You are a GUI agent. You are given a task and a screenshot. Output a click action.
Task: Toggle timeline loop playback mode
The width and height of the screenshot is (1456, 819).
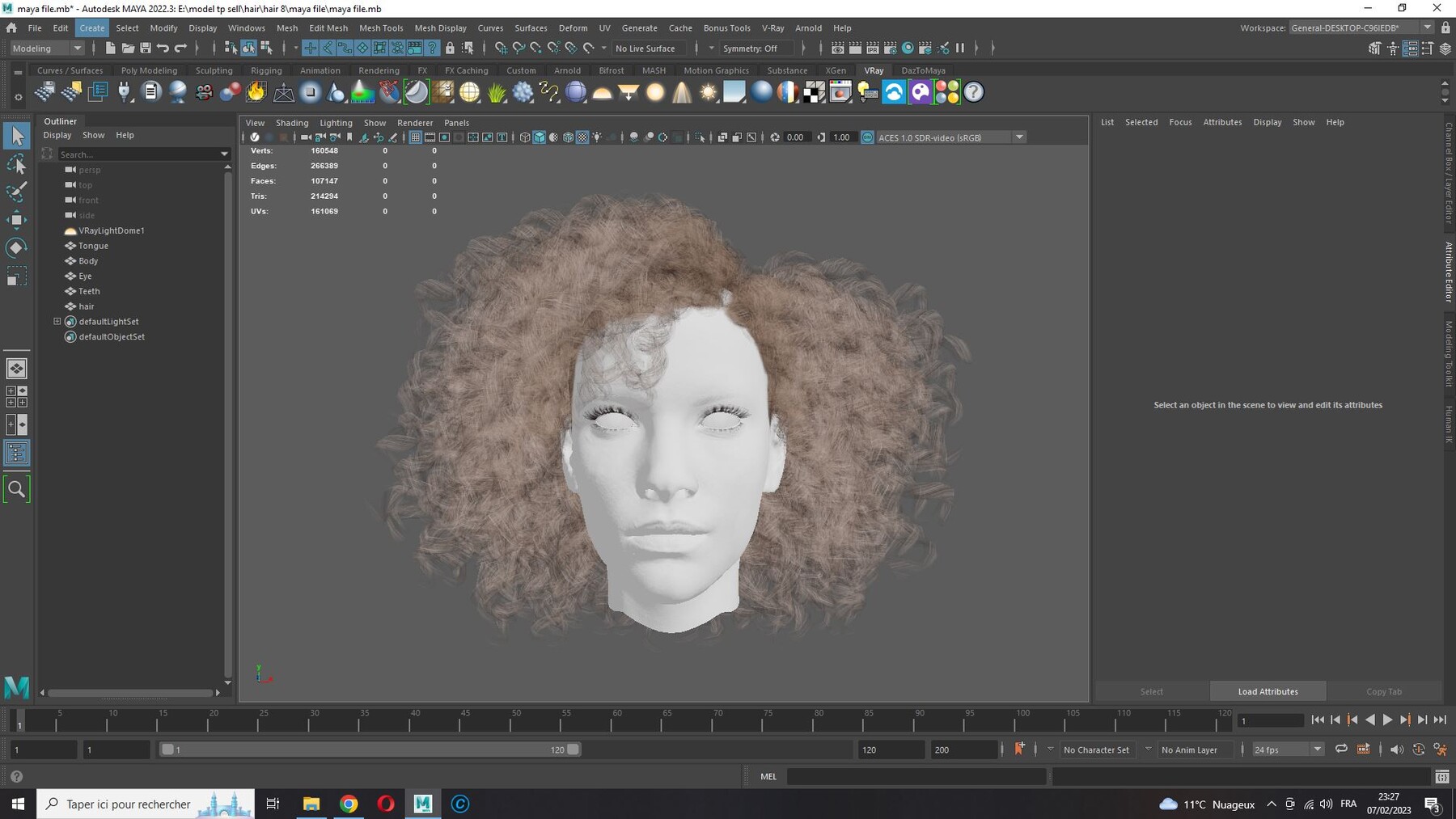(x=1341, y=749)
